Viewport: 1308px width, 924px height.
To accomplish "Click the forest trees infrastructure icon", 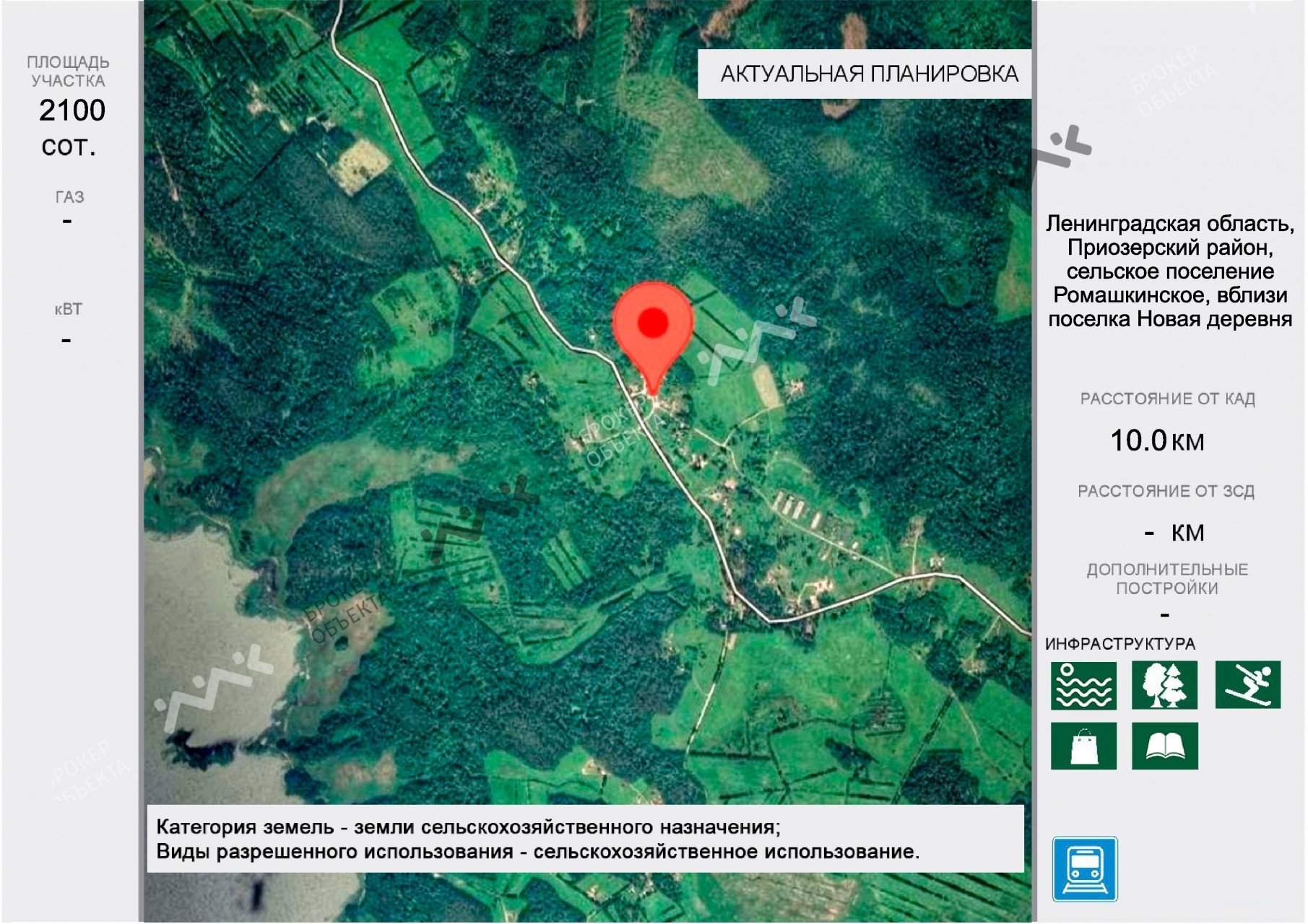I will pyautogui.click(x=1164, y=685).
